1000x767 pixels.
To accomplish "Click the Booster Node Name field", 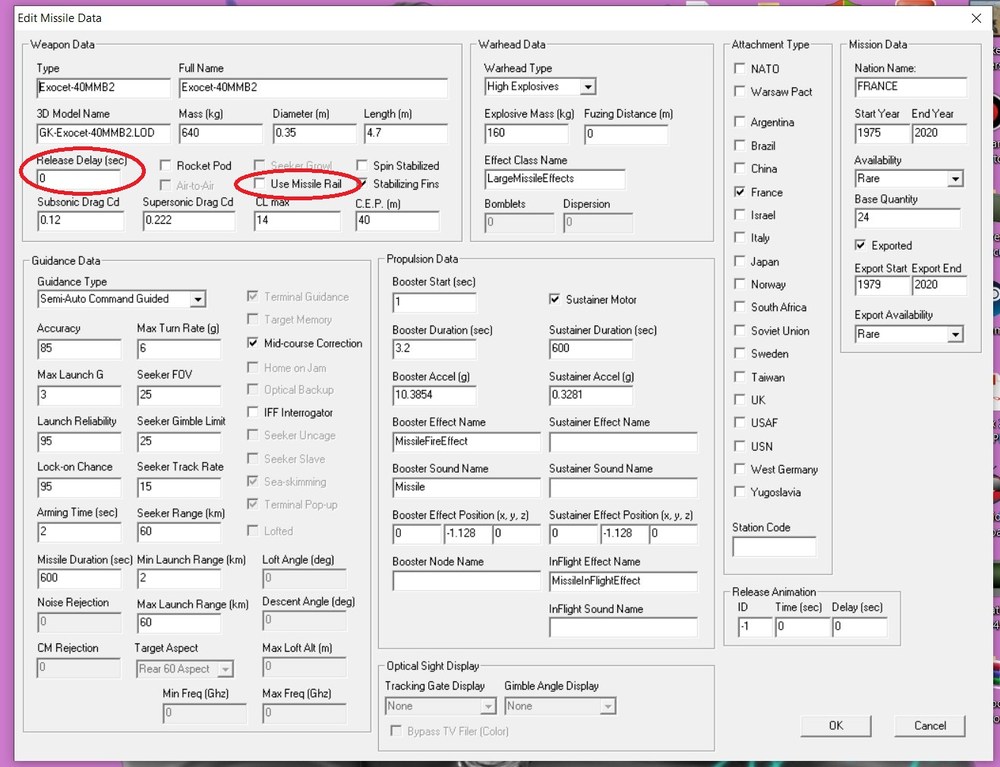I will pos(466,581).
